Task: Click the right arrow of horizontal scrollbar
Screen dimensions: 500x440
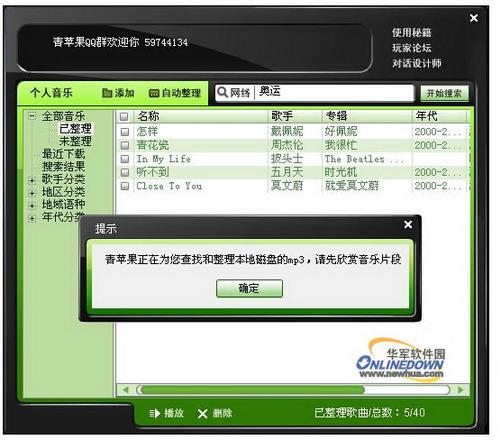Action: (461, 390)
